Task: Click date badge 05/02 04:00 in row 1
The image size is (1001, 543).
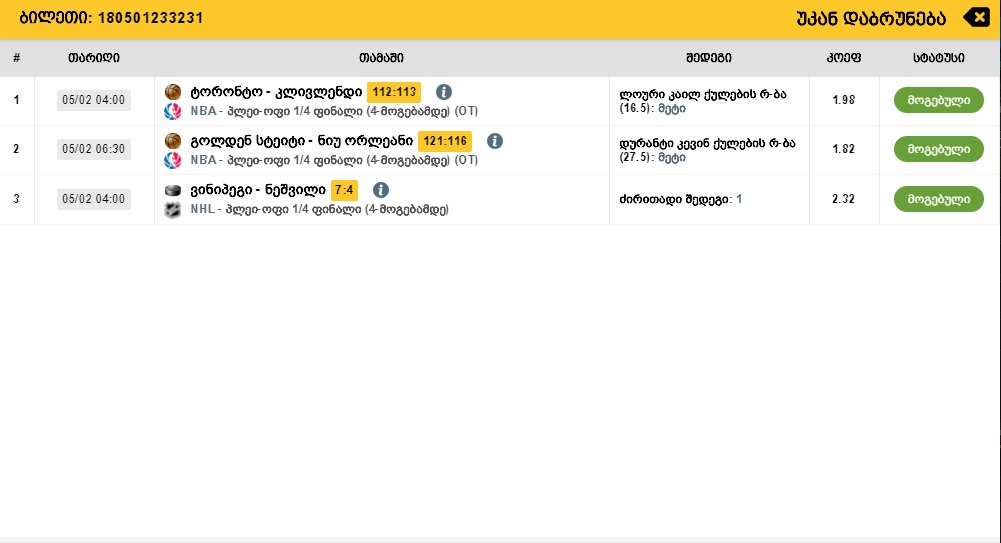Action: [x=94, y=100]
